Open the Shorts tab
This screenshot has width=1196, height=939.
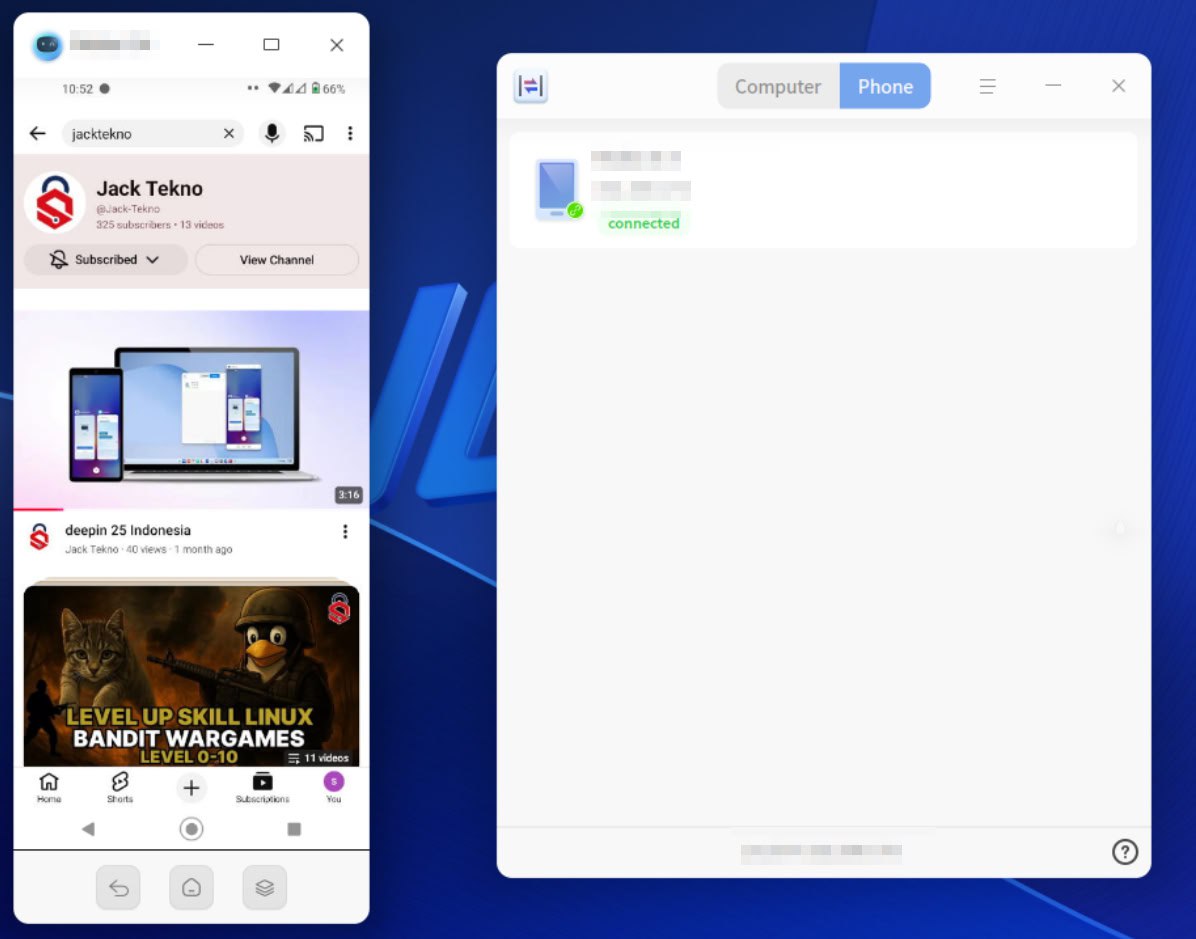(x=120, y=787)
